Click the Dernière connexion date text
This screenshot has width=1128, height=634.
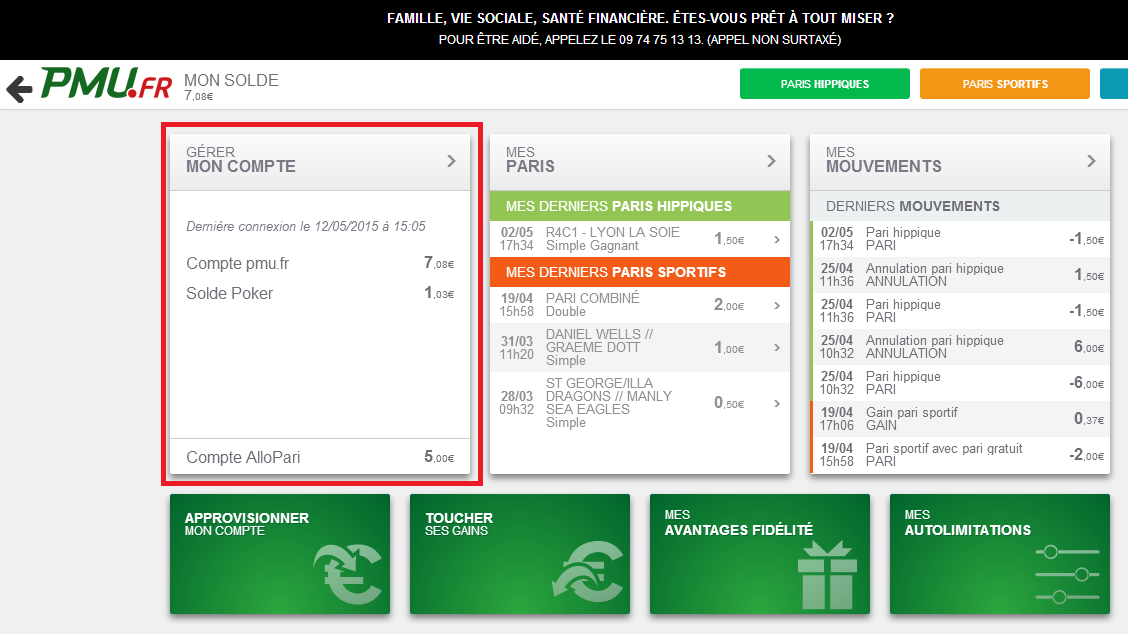pos(306,226)
